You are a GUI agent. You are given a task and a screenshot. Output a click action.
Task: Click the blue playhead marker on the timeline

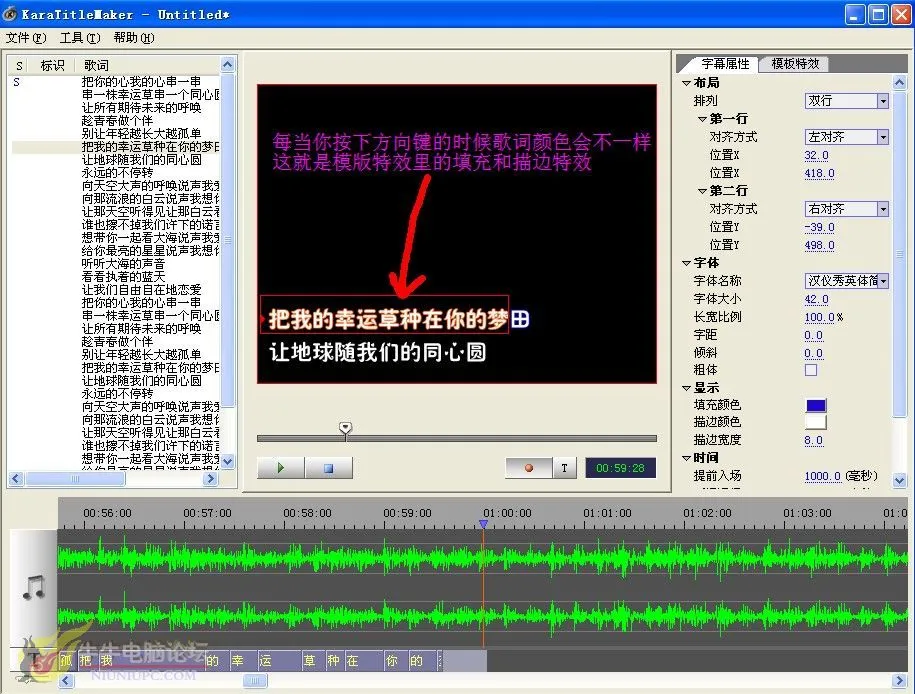(483, 524)
